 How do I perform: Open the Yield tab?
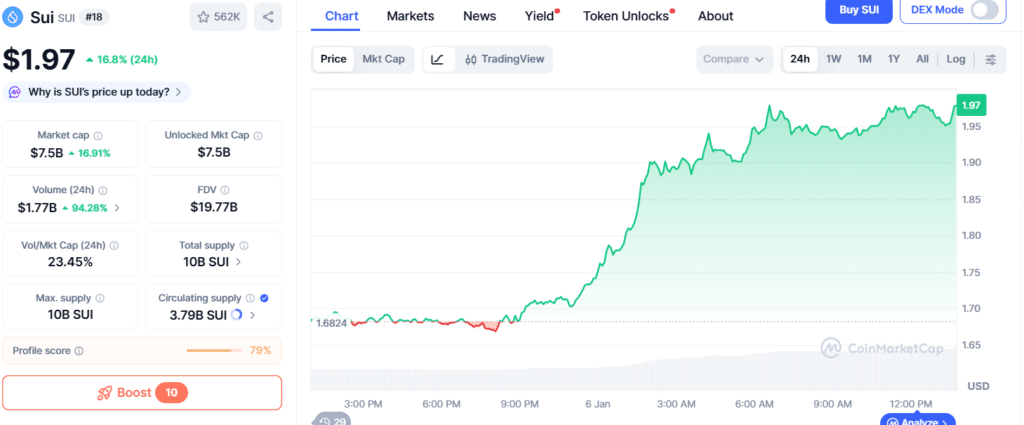point(540,16)
